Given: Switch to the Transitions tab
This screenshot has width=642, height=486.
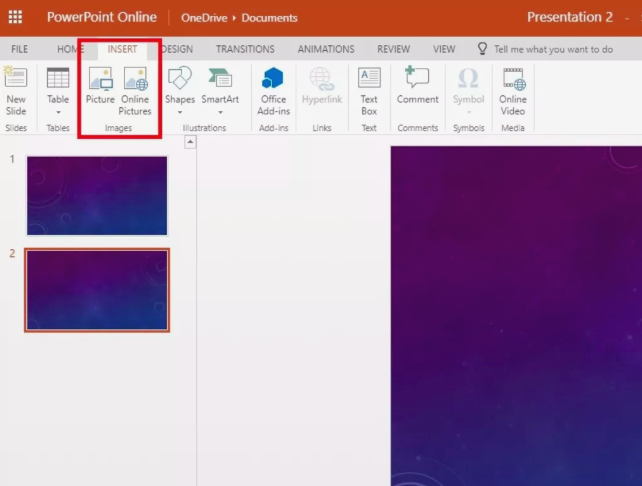Looking at the screenshot, I should tap(245, 49).
